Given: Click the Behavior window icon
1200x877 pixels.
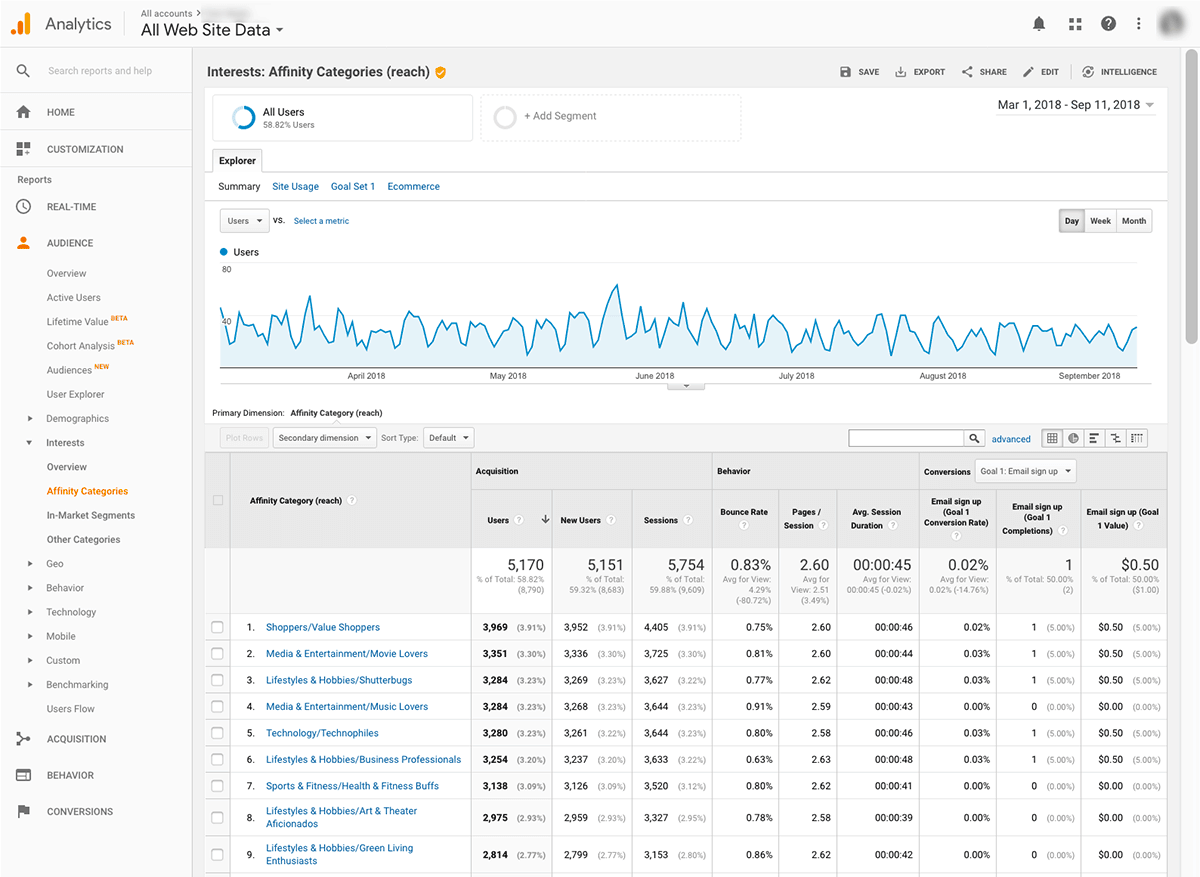Looking at the screenshot, I should click(23, 775).
